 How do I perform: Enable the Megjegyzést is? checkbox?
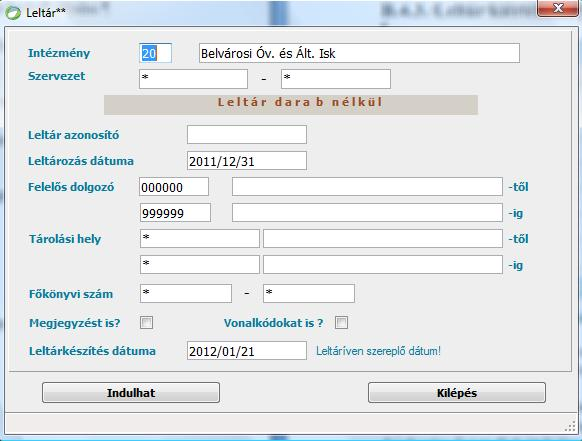click(x=146, y=323)
